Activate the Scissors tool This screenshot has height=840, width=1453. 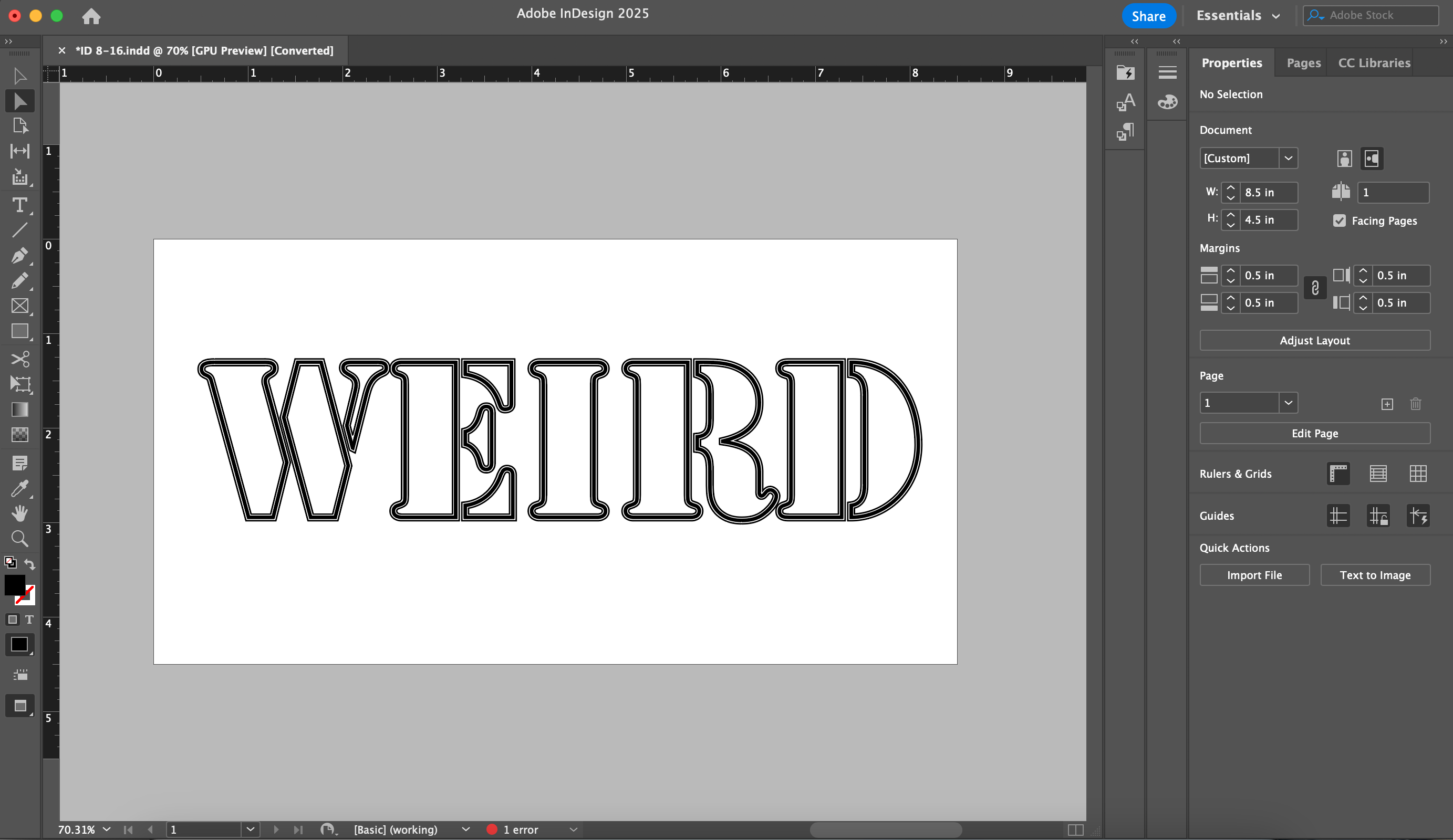pos(19,360)
